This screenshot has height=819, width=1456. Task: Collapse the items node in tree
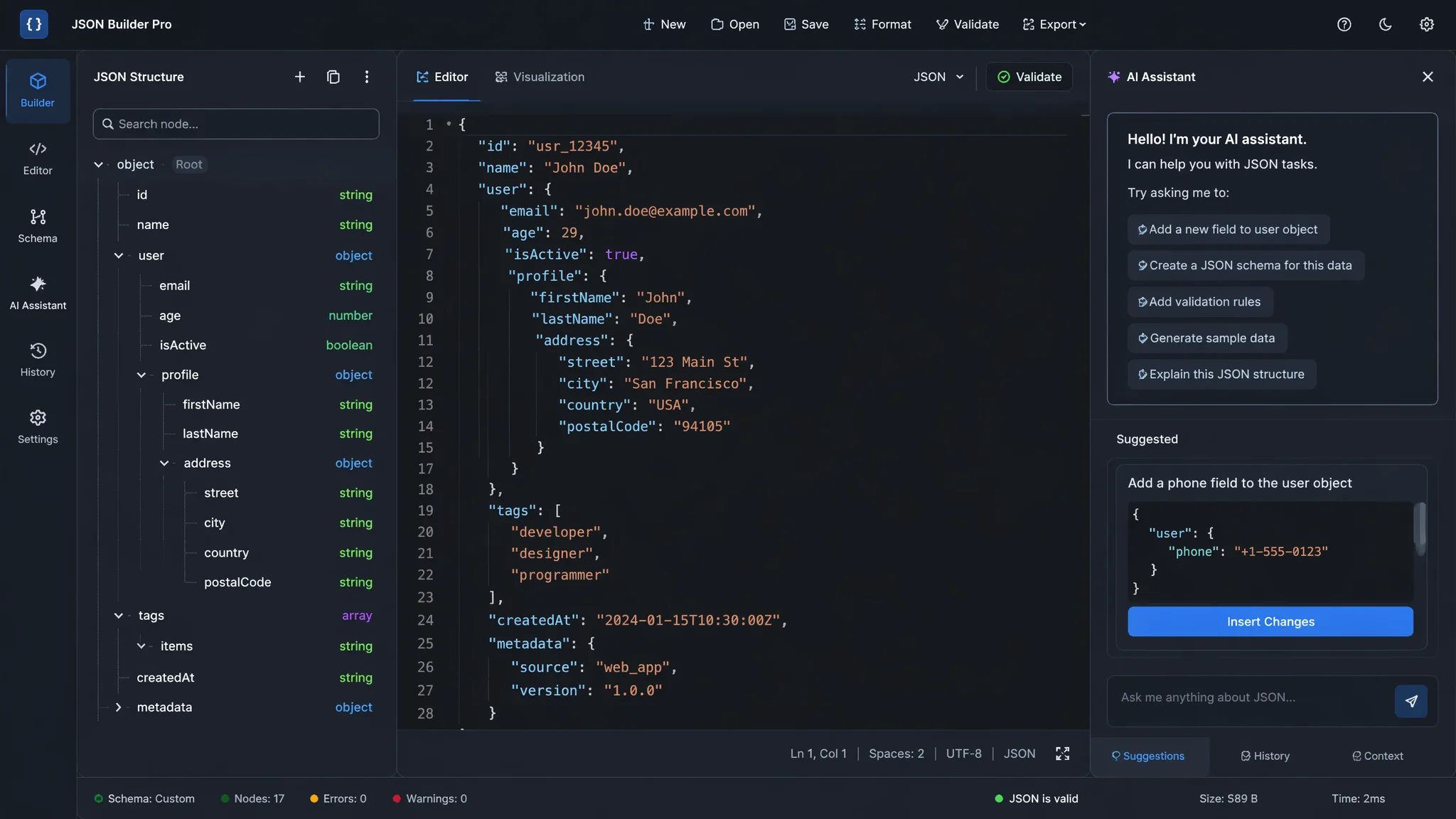coord(141,646)
